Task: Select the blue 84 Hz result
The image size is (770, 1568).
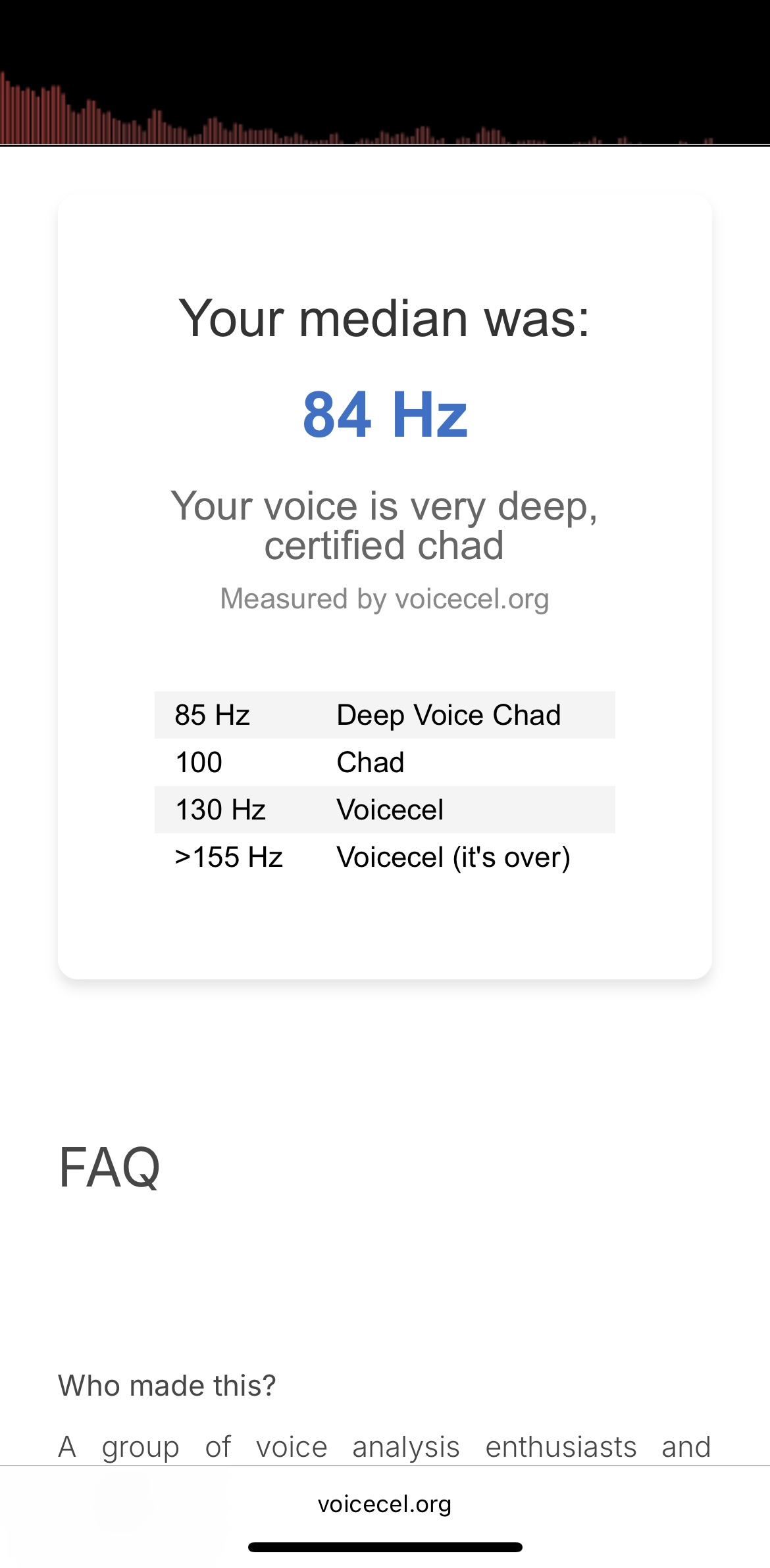Action: point(385,414)
